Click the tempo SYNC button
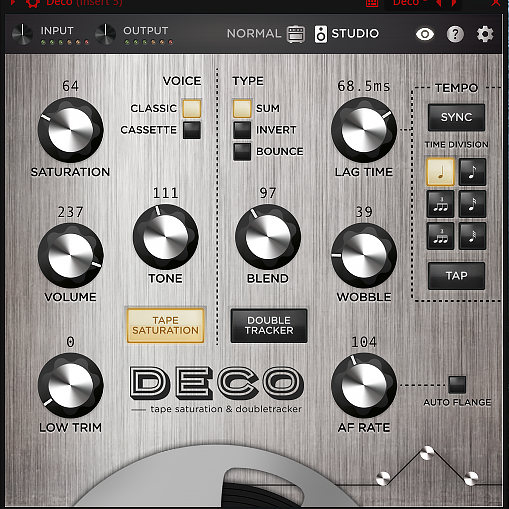The width and height of the screenshot is (509, 509). (x=456, y=117)
